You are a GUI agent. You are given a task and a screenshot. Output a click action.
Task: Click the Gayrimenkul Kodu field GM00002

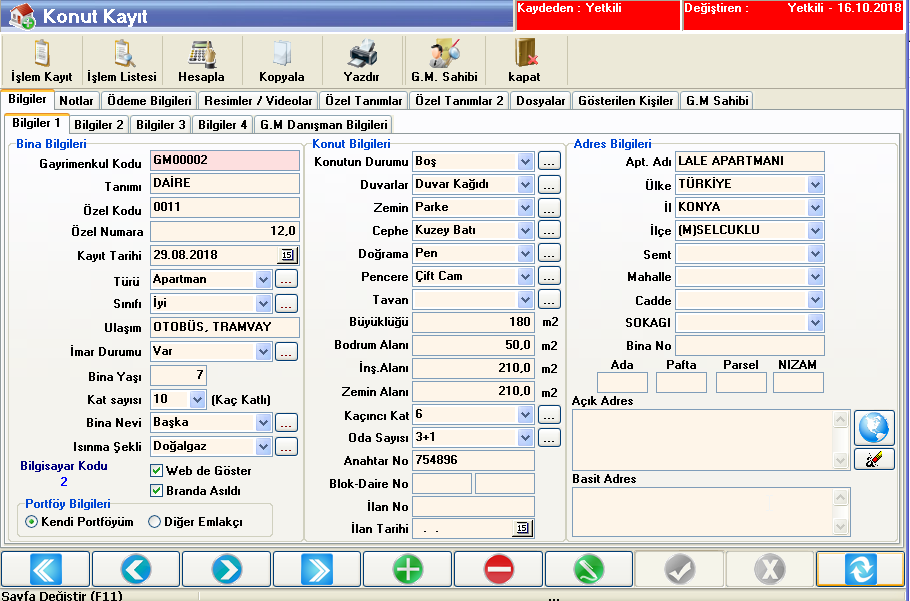[x=225, y=161]
